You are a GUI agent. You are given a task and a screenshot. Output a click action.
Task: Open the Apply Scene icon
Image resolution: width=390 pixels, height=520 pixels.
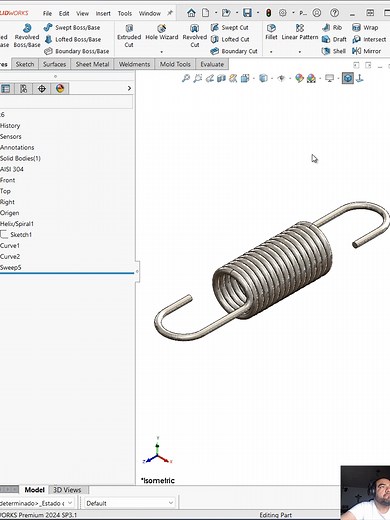click(311, 79)
